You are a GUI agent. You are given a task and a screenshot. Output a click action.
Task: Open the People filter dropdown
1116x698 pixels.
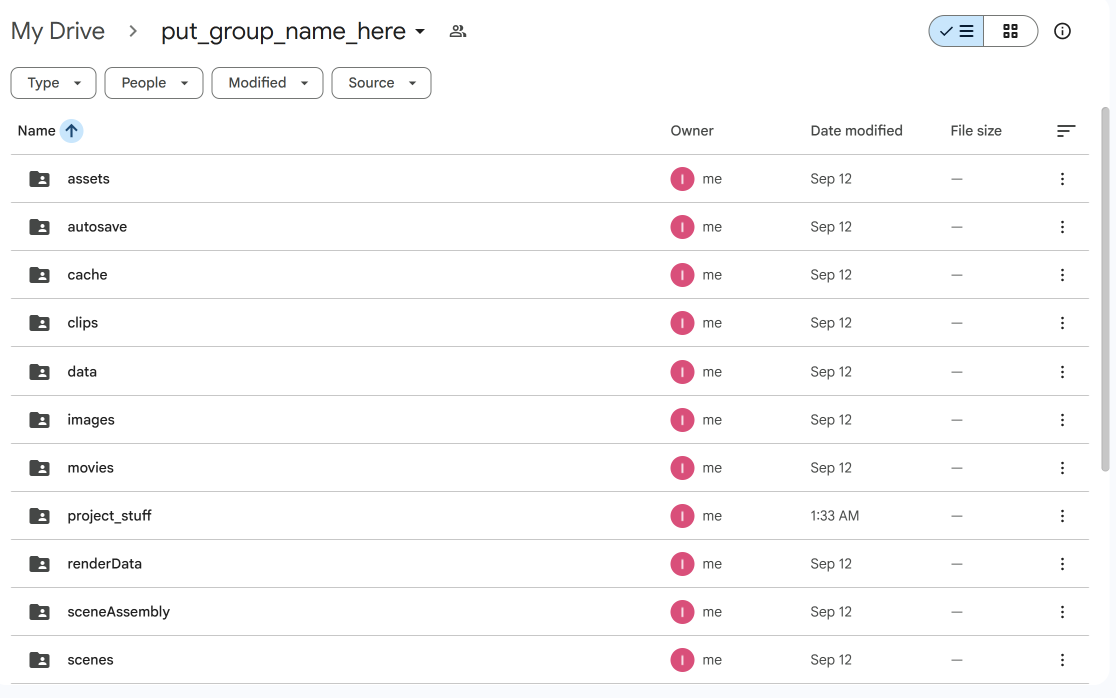[x=154, y=83]
